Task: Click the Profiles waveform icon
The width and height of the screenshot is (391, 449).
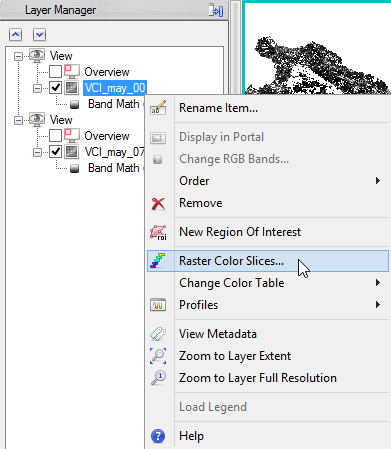Action: pyautogui.click(x=158, y=305)
